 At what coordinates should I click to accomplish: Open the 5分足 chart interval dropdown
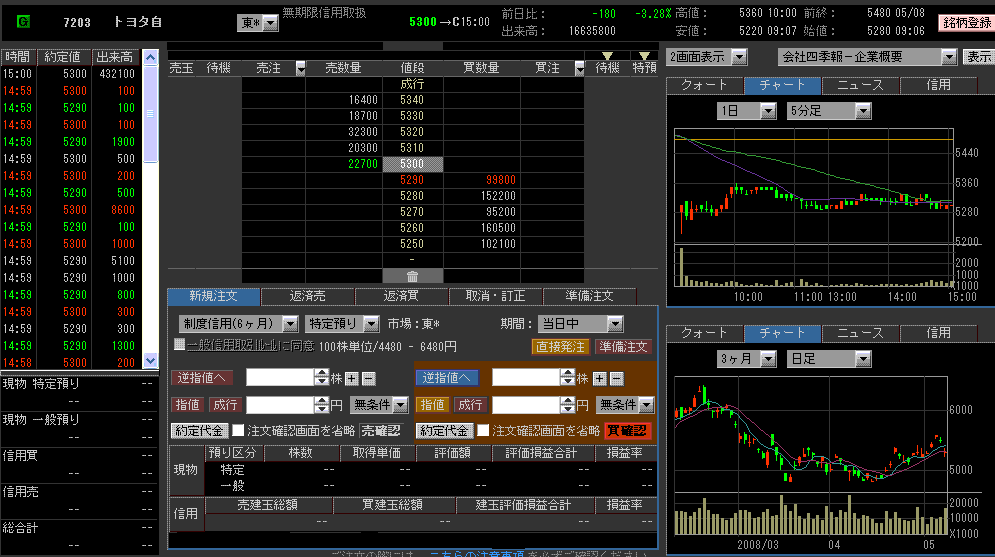pyautogui.click(x=862, y=111)
